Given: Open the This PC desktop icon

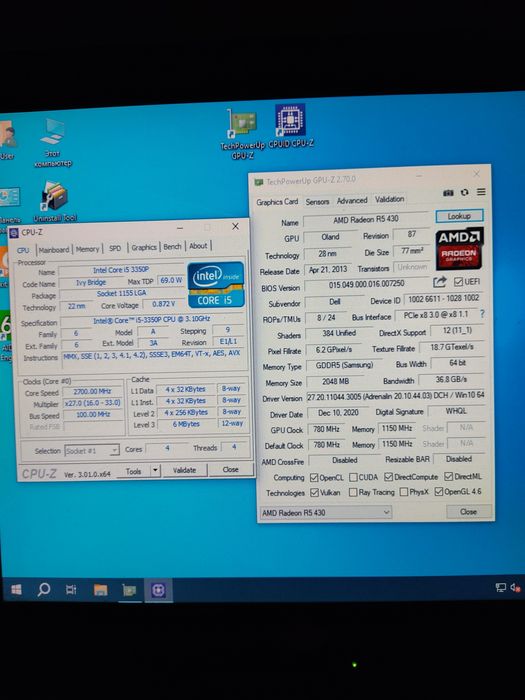Looking at the screenshot, I should (x=53, y=142).
